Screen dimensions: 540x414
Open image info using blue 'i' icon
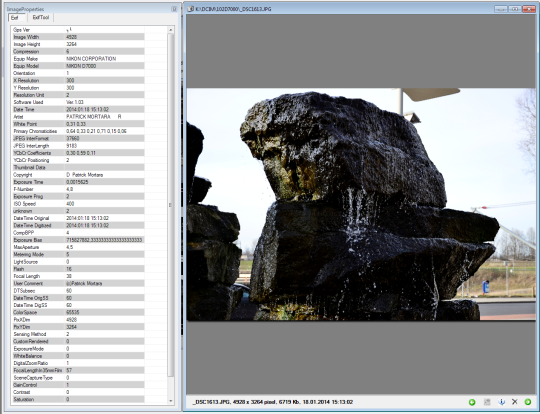(502, 402)
